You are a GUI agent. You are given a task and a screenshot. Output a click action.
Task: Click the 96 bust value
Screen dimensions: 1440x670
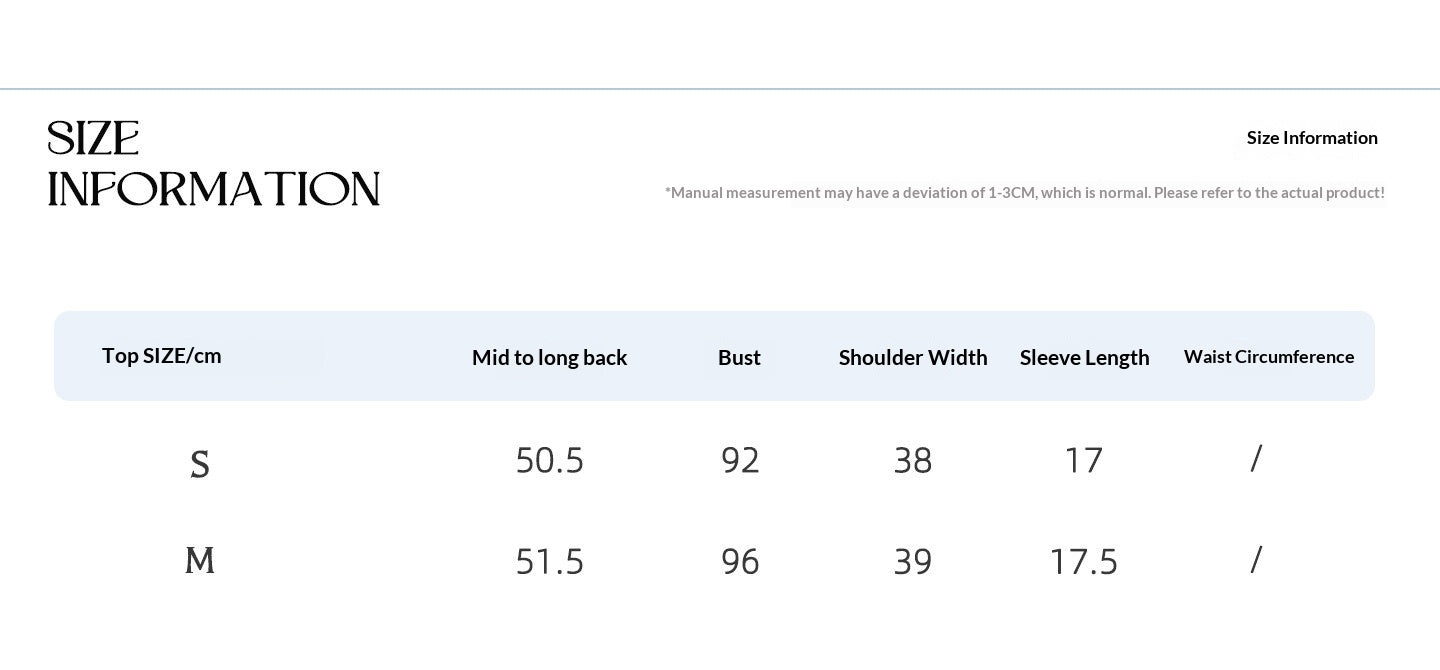[740, 561]
